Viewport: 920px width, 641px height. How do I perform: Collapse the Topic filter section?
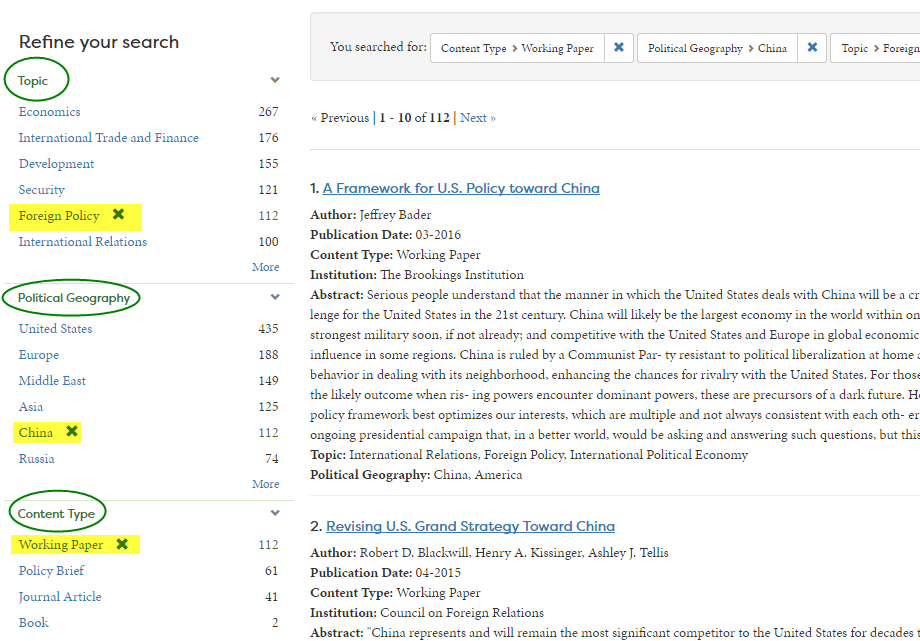pyautogui.click(x=275, y=80)
